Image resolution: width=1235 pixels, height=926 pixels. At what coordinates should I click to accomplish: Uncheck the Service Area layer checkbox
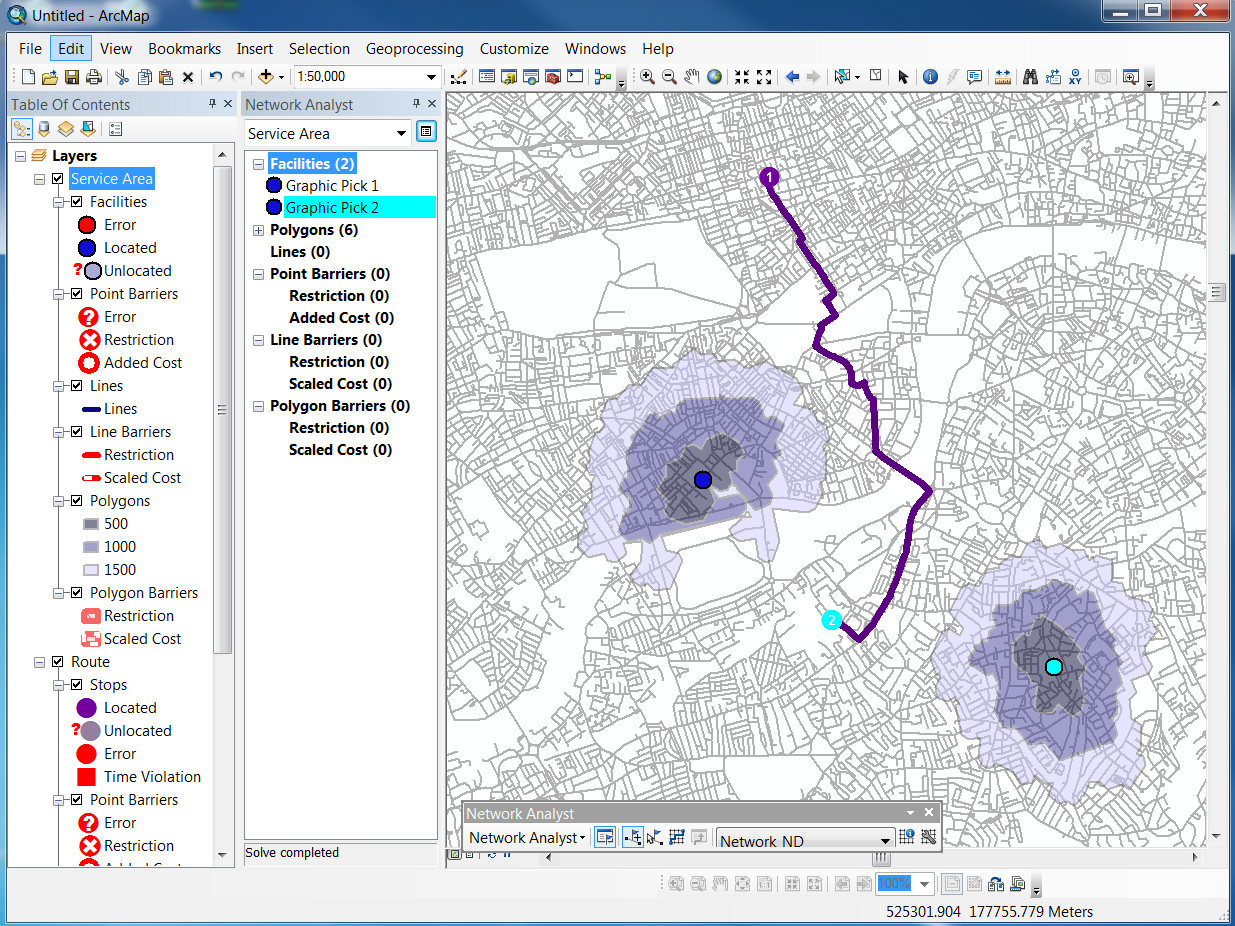coord(58,179)
